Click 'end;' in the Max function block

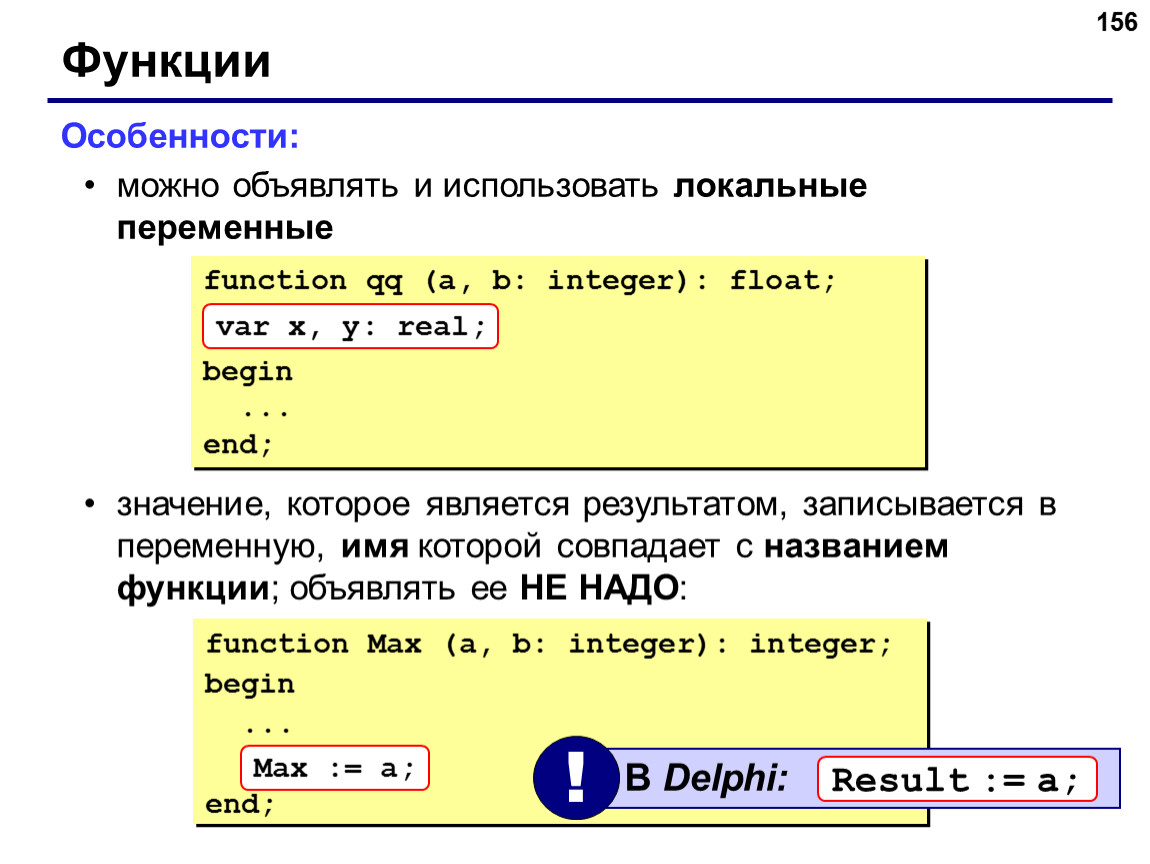240,805
